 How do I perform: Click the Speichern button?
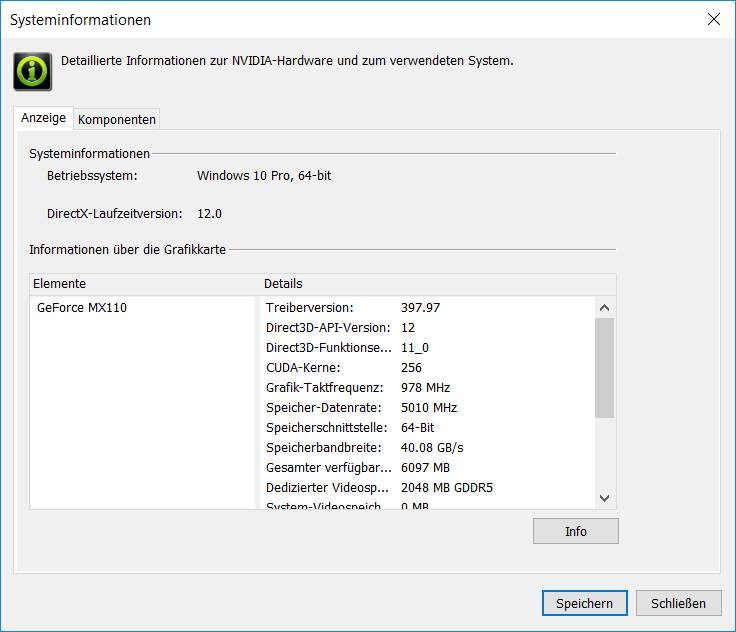click(584, 603)
